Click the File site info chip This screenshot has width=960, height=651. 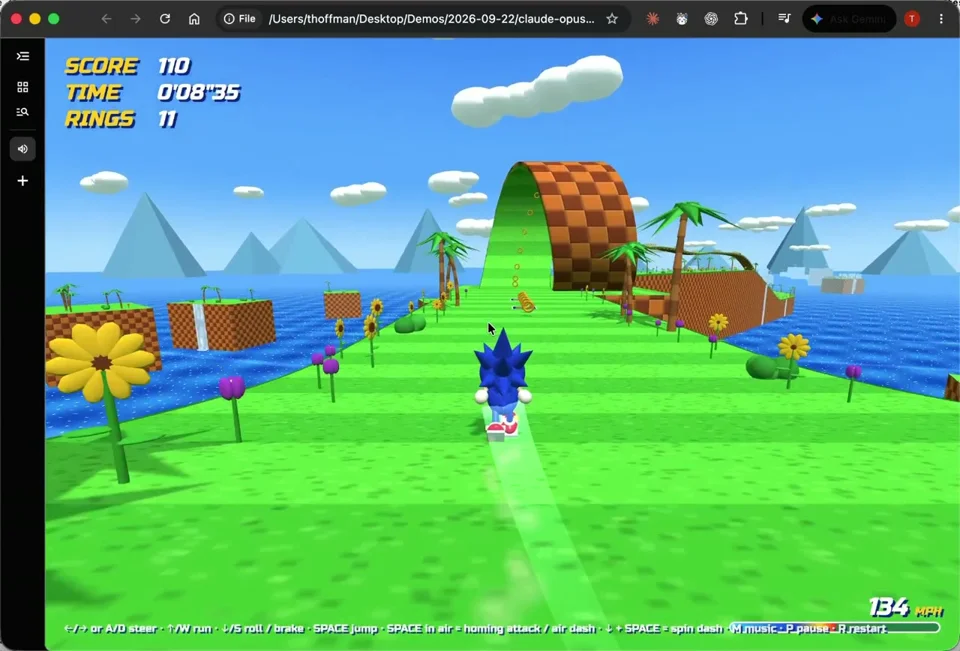240,19
